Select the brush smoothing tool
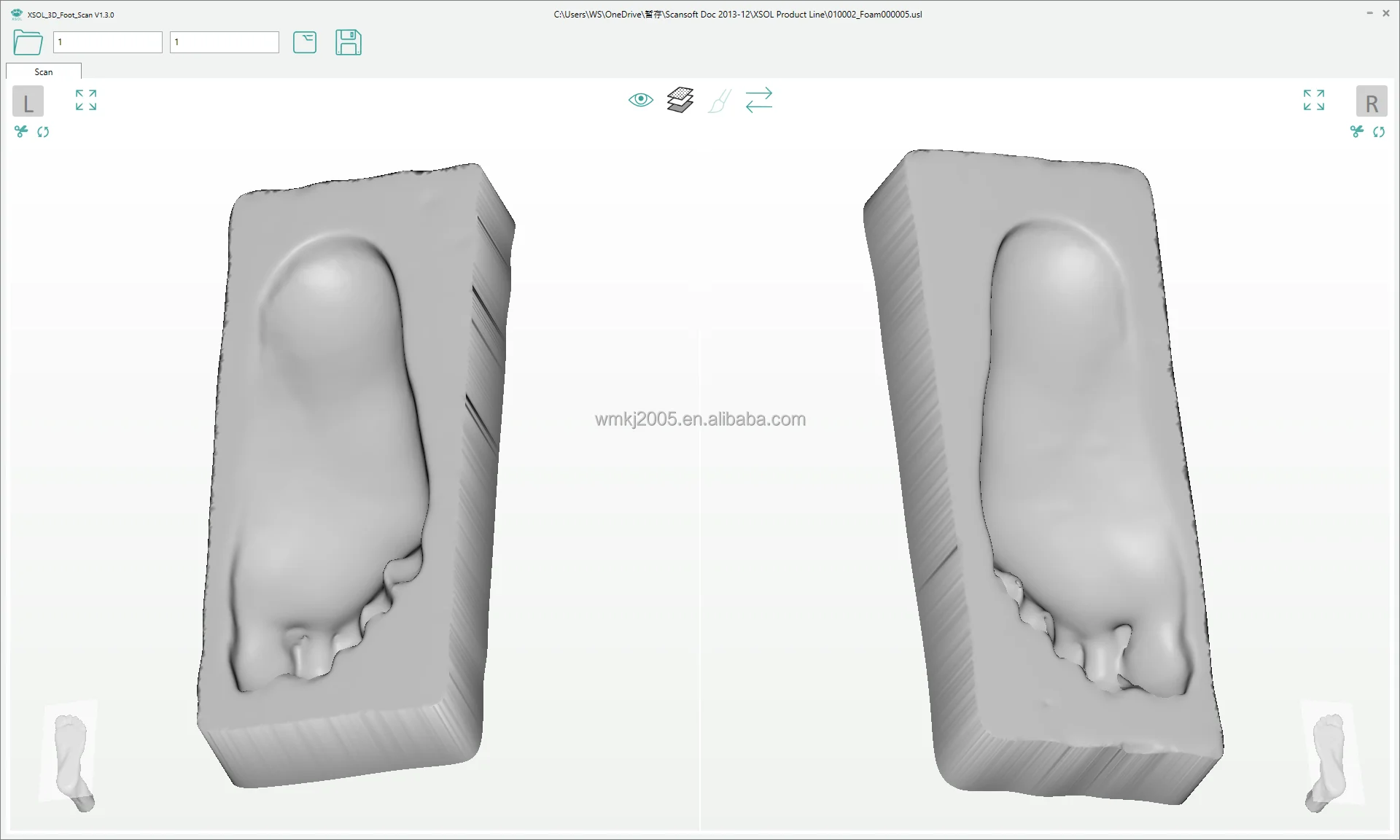The width and height of the screenshot is (1400, 840). coord(719,100)
